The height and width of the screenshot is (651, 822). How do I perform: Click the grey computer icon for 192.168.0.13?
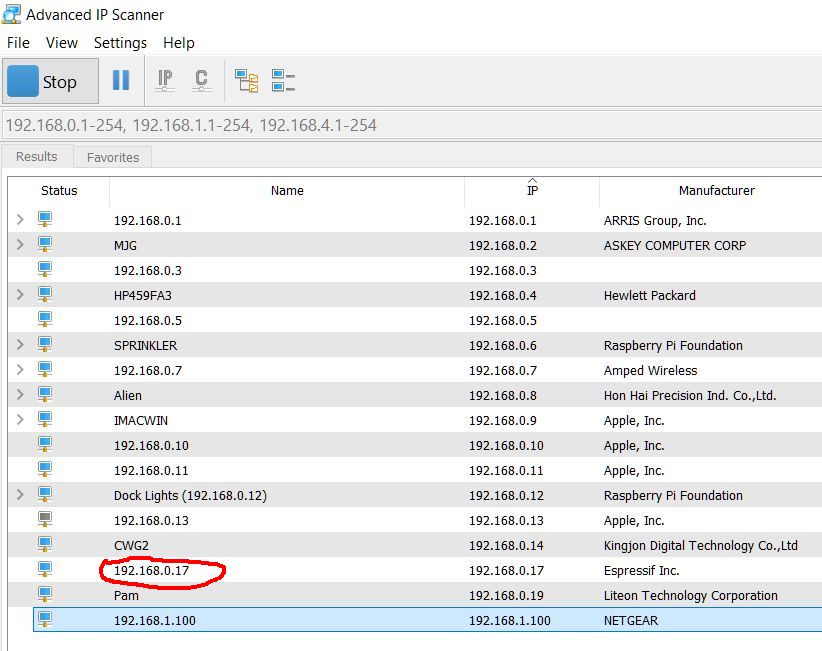coord(45,520)
